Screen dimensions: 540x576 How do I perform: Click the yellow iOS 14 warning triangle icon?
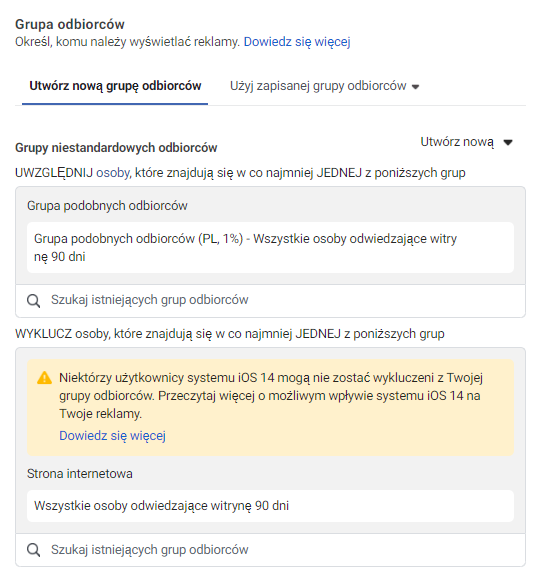pyautogui.click(x=44, y=378)
